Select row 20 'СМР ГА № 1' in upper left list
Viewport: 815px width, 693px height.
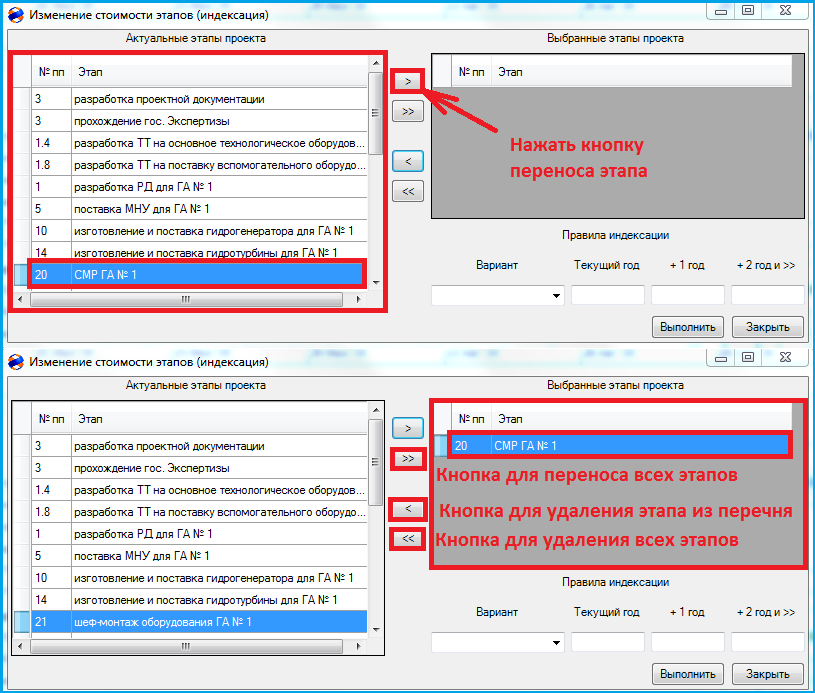pos(198,274)
